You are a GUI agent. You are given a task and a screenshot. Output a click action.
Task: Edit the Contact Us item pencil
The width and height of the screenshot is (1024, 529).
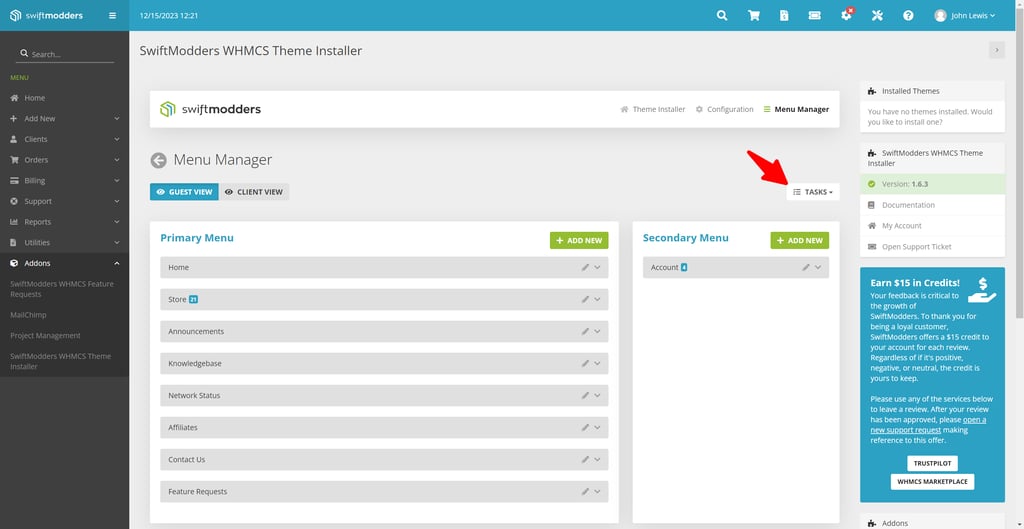pyautogui.click(x=585, y=459)
